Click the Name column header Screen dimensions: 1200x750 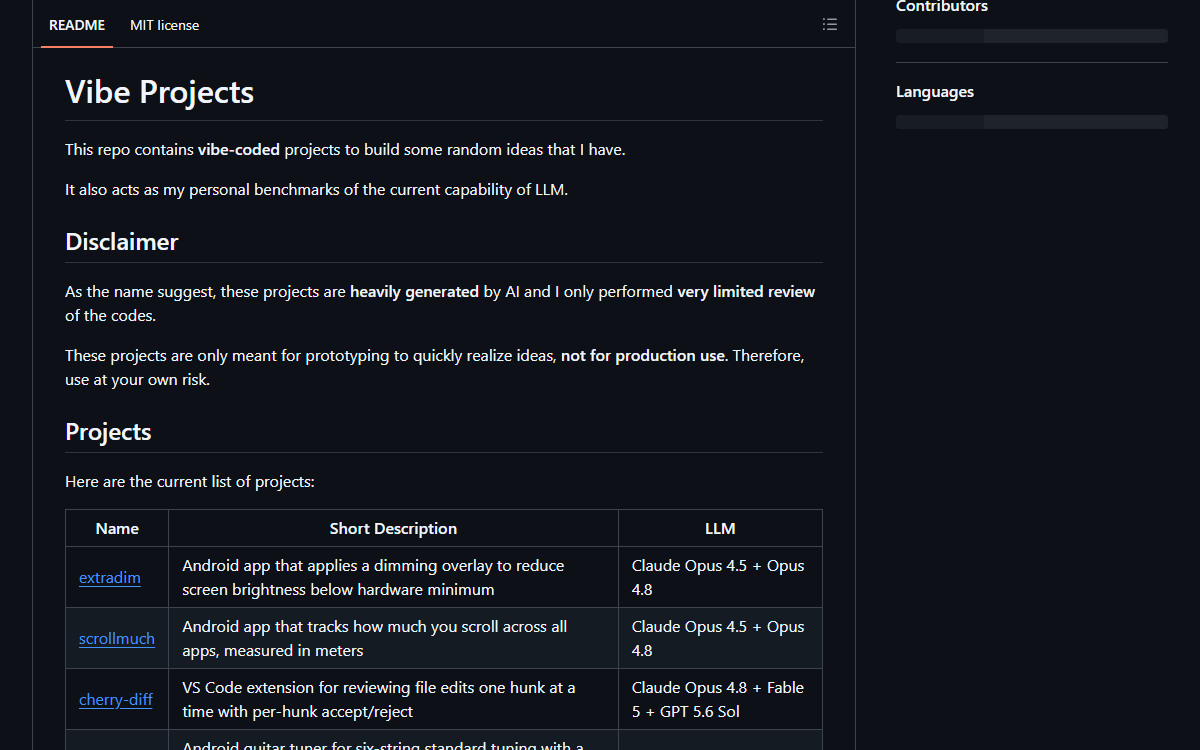tap(117, 529)
